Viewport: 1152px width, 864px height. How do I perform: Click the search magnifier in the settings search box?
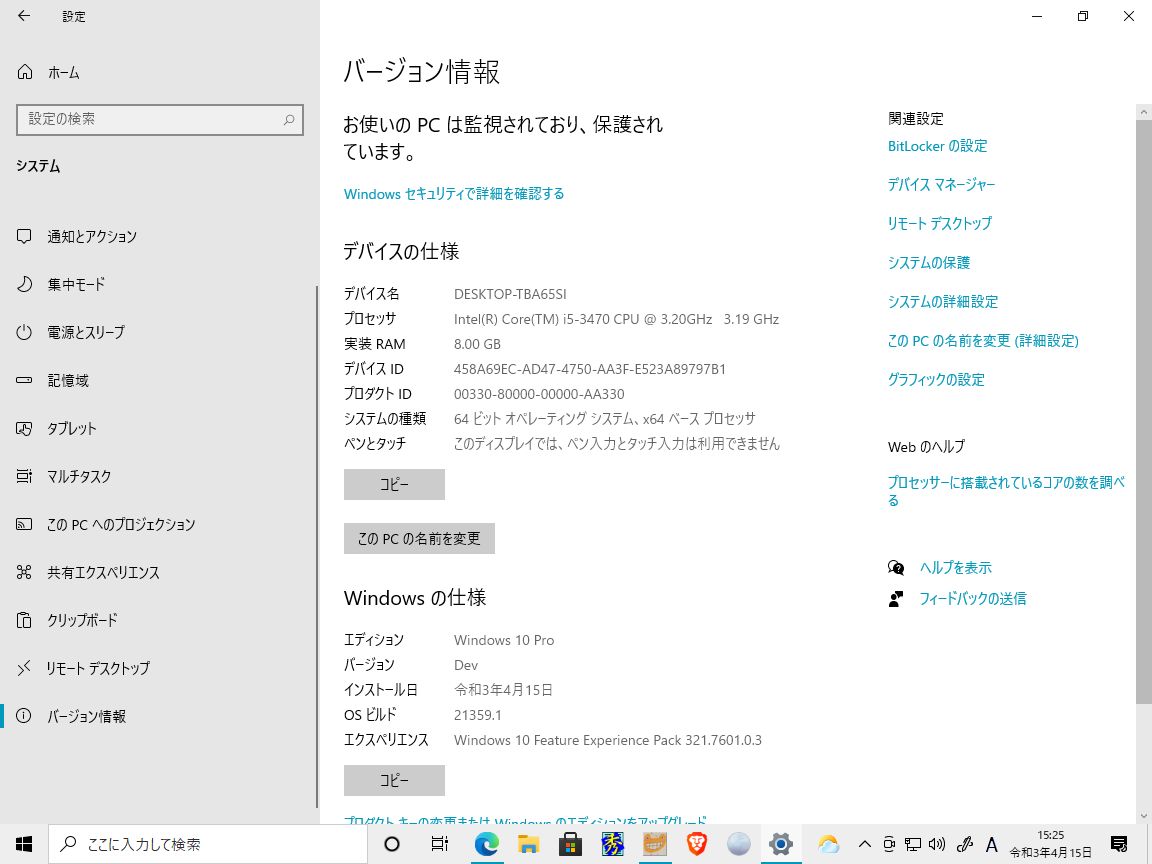tap(289, 120)
